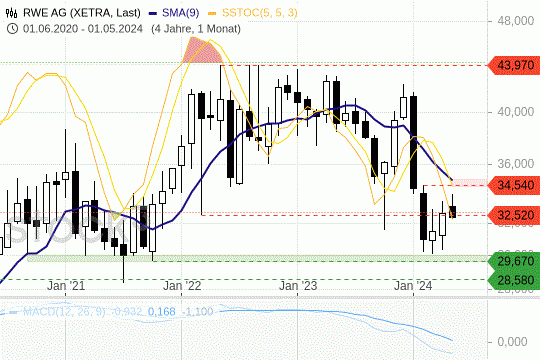The height and width of the screenshot is (360, 540).
Task: Click the red 34,540 price tag
Action: click(514, 185)
